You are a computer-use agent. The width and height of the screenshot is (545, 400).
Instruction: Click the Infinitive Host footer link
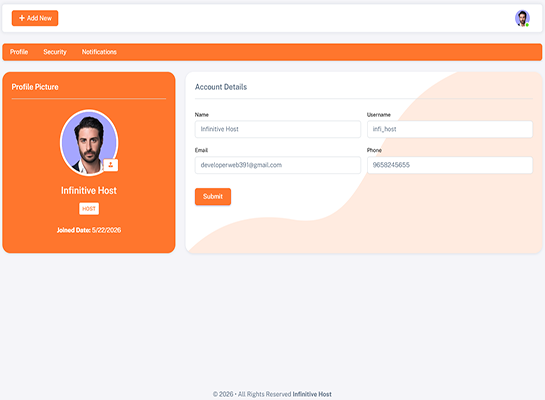pyautogui.click(x=312, y=394)
